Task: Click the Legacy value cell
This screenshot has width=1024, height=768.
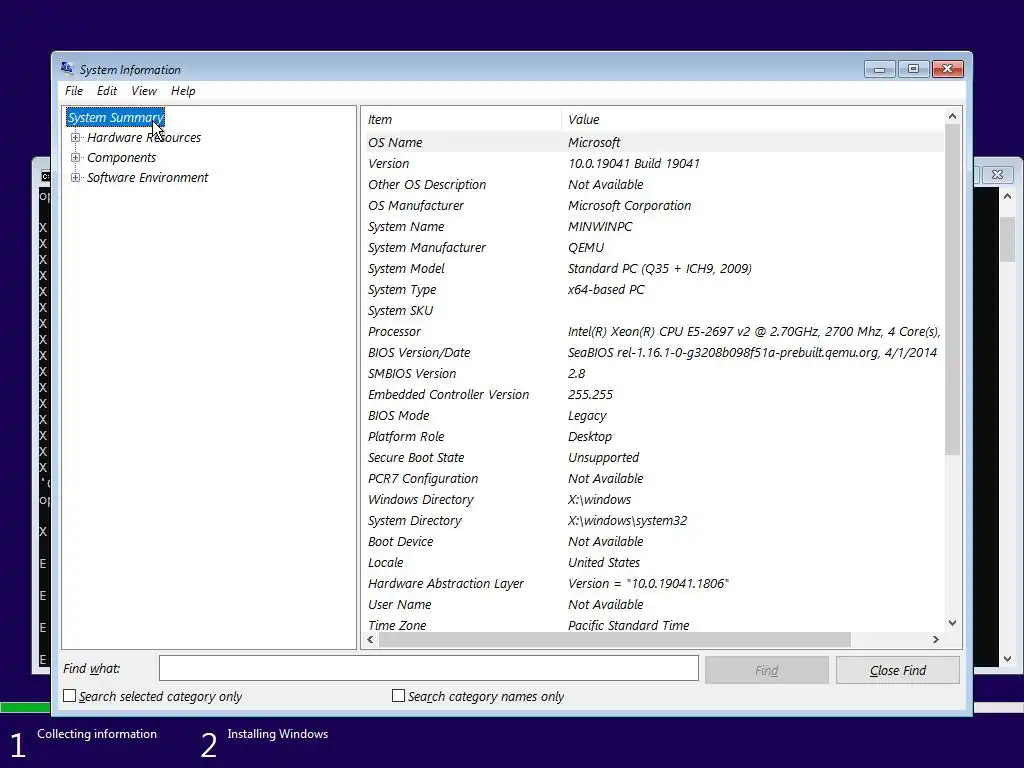Action: click(x=587, y=415)
